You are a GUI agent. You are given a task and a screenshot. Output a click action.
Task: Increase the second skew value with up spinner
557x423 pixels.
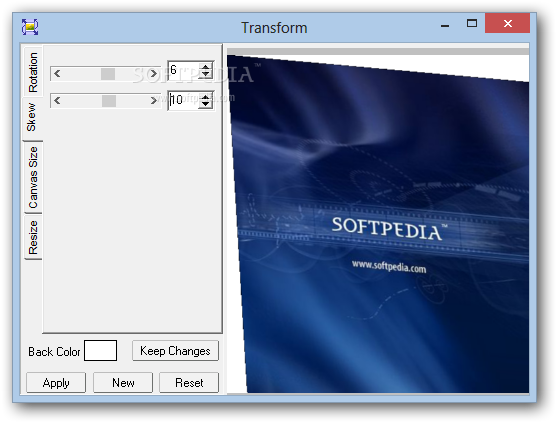click(x=206, y=96)
